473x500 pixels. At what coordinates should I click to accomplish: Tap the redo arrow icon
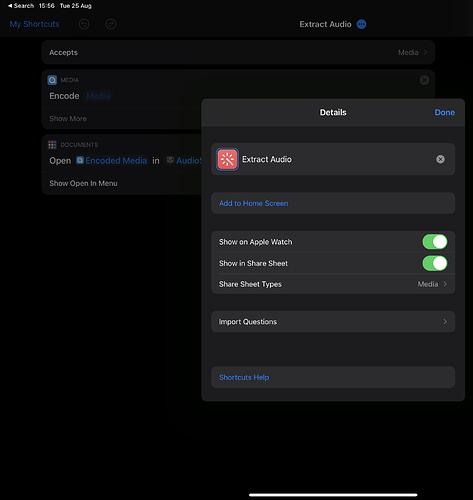pyautogui.click(x=111, y=24)
